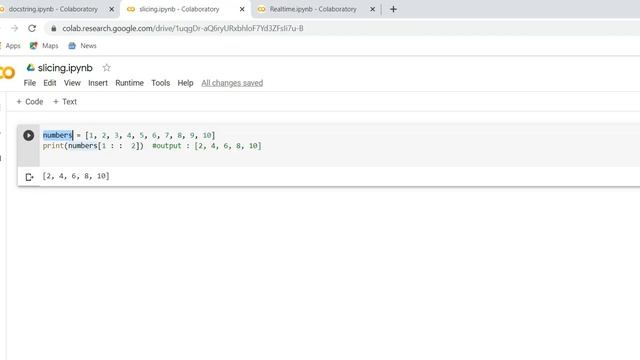The width and height of the screenshot is (640, 360).
Task: Click the output [2, 4, 6, 8, 10]
Action: click(x=76, y=176)
